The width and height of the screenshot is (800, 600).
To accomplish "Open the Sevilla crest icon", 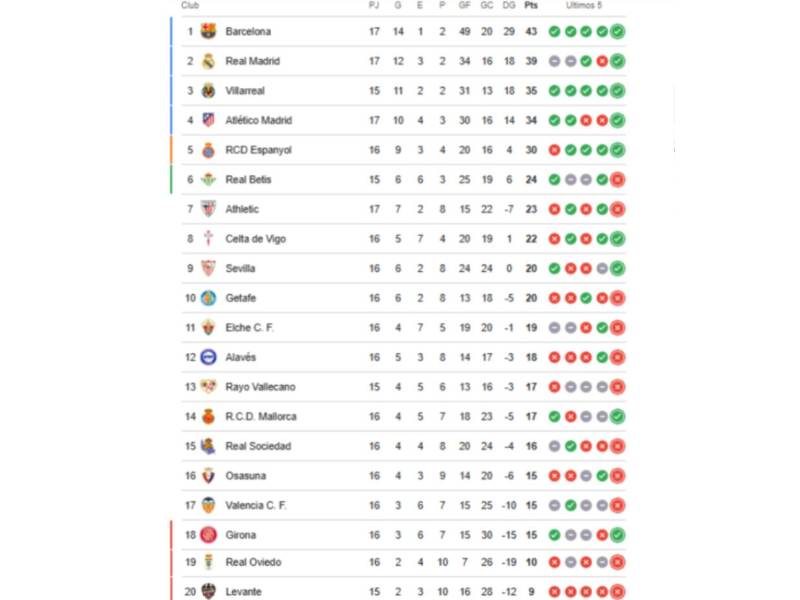I will tap(210, 268).
